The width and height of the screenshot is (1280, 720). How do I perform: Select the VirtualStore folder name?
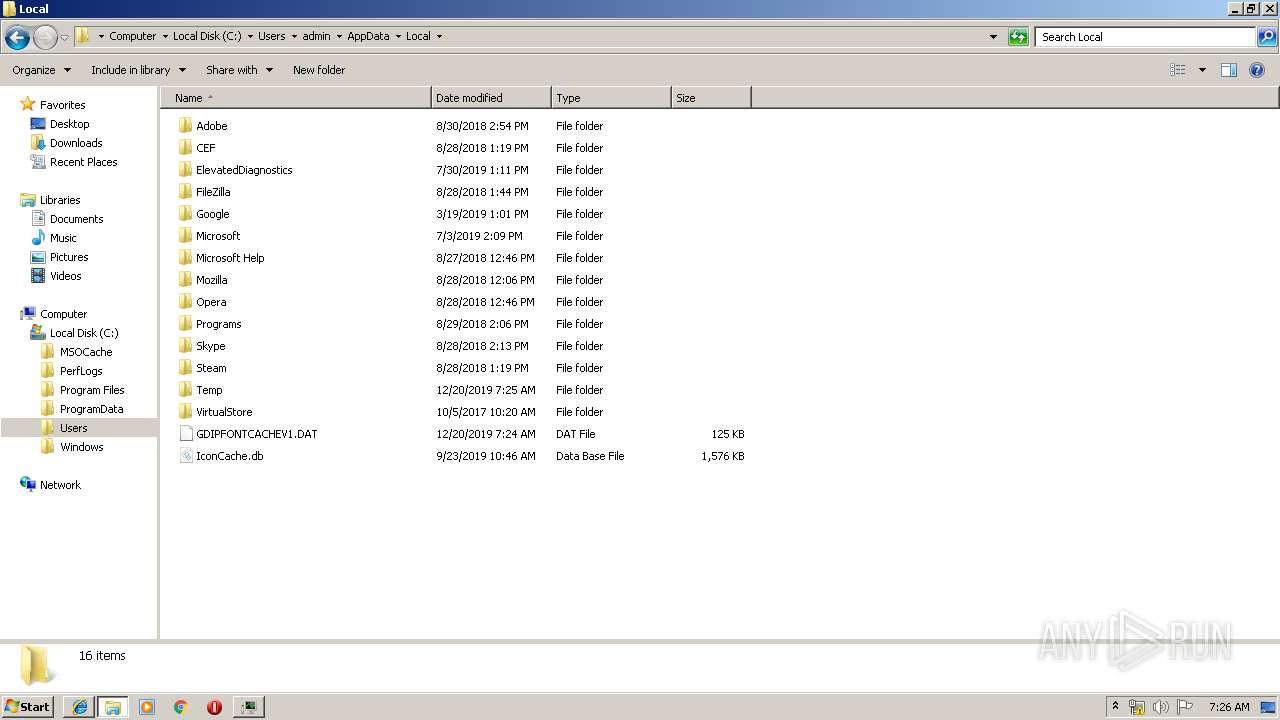(x=224, y=412)
